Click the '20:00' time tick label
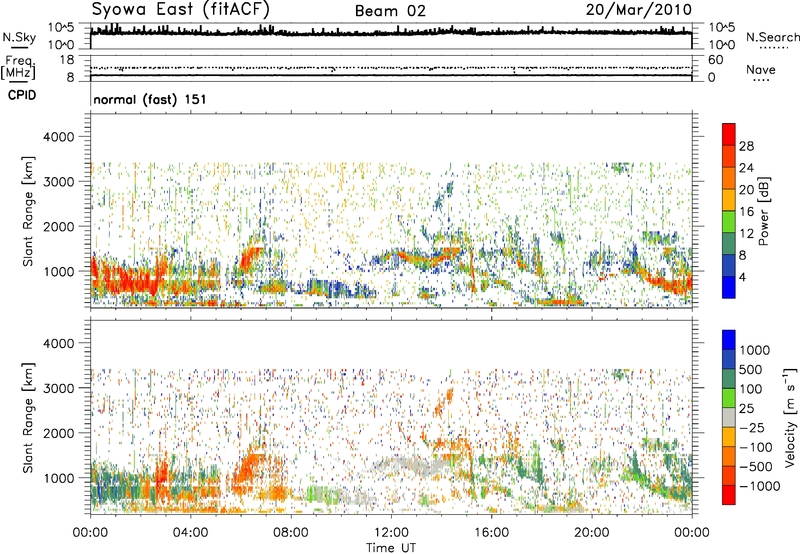The image size is (800, 554). [591, 533]
